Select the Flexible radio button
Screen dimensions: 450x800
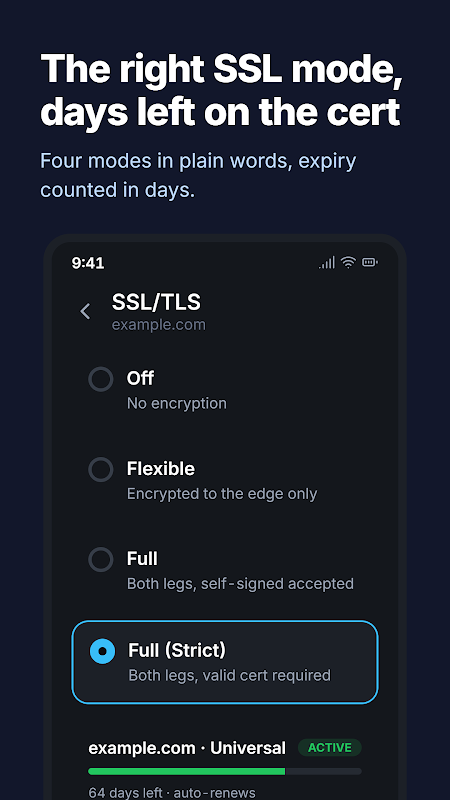pos(101,469)
